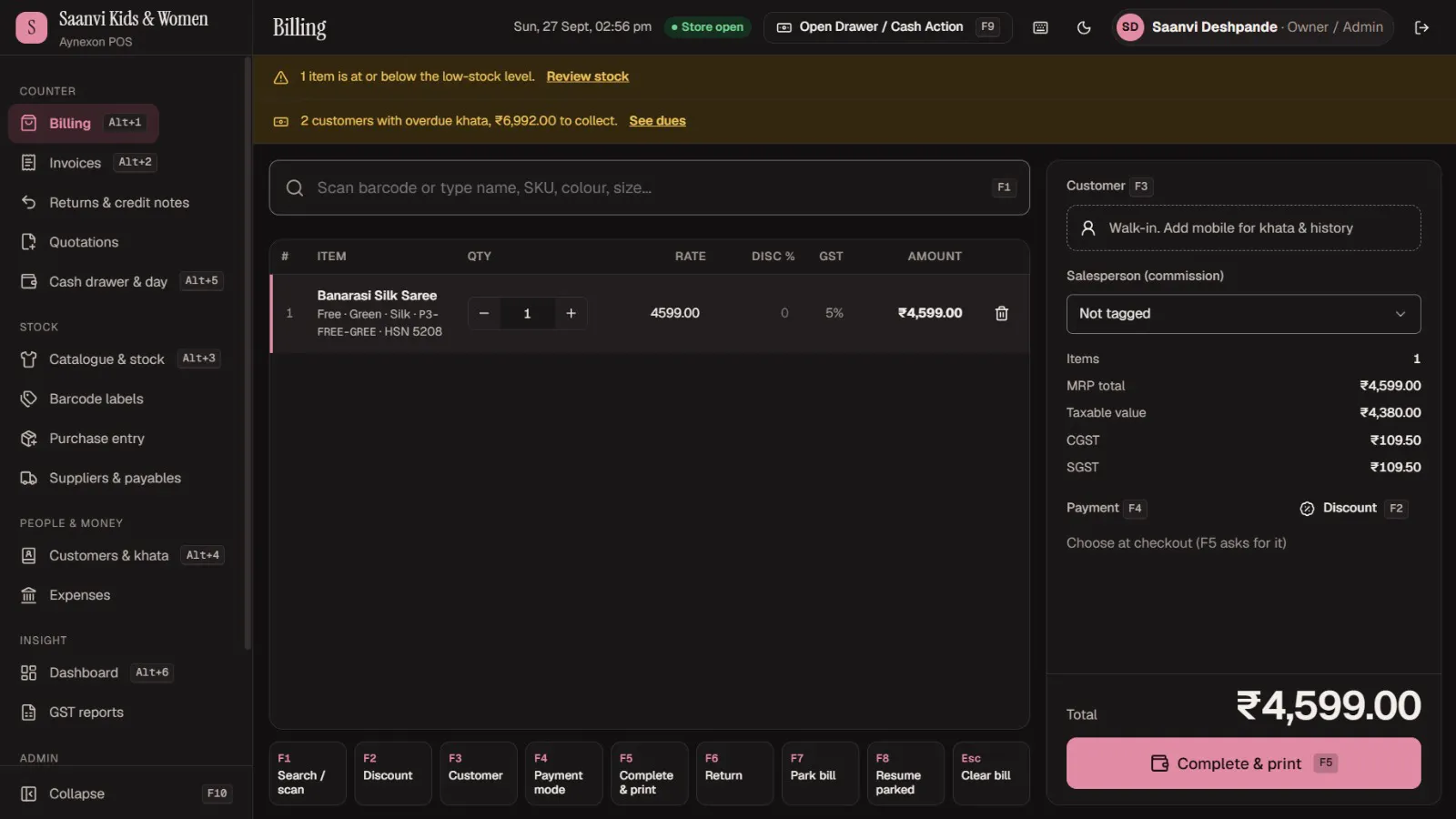Screen dimensions: 1456x819
Task: Click F5 Complete & print shortcut tile
Action: (x=650, y=773)
